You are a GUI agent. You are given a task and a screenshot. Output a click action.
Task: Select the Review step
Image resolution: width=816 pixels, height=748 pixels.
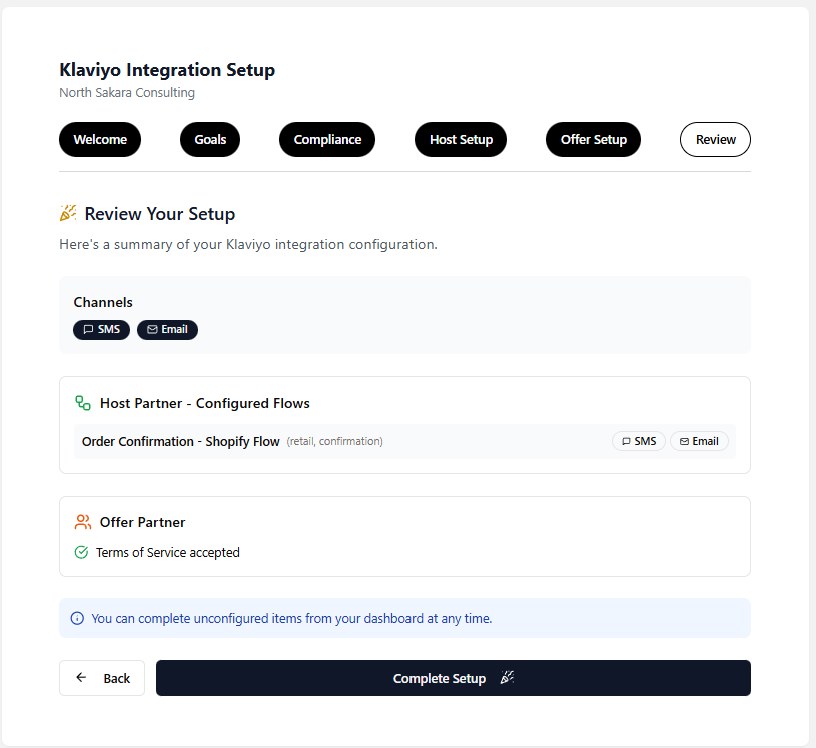[x=715, y=140]
